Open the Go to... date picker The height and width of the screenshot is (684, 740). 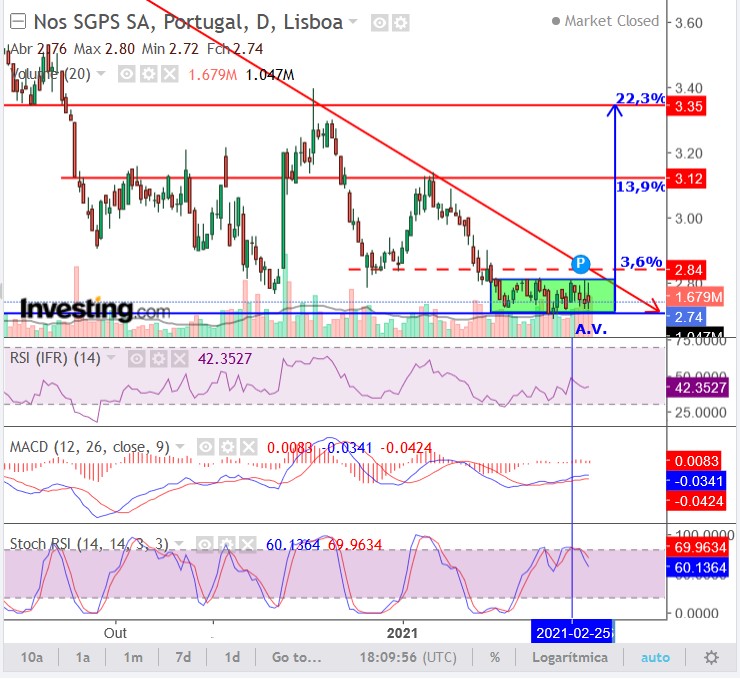(296, 657)
